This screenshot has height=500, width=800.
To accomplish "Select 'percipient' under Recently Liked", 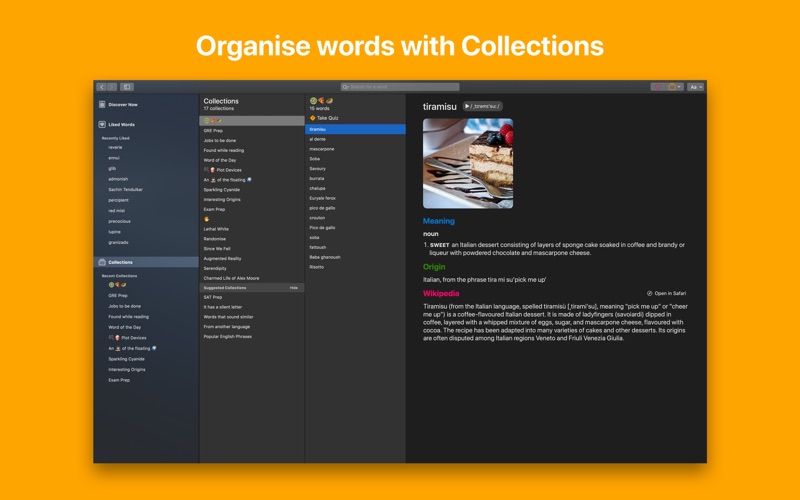I will 118,200.
